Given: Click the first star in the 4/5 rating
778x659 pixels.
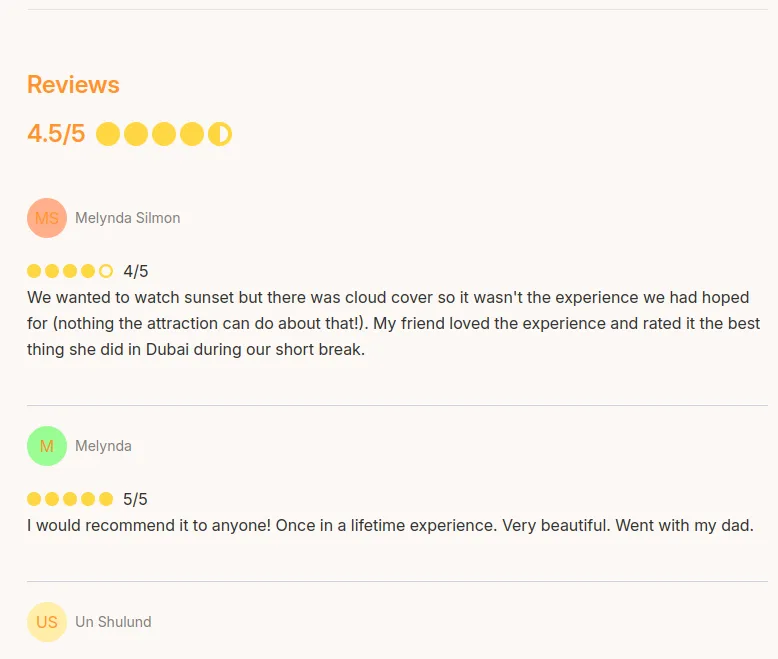Looking at the screenshot, I should 34,271.
